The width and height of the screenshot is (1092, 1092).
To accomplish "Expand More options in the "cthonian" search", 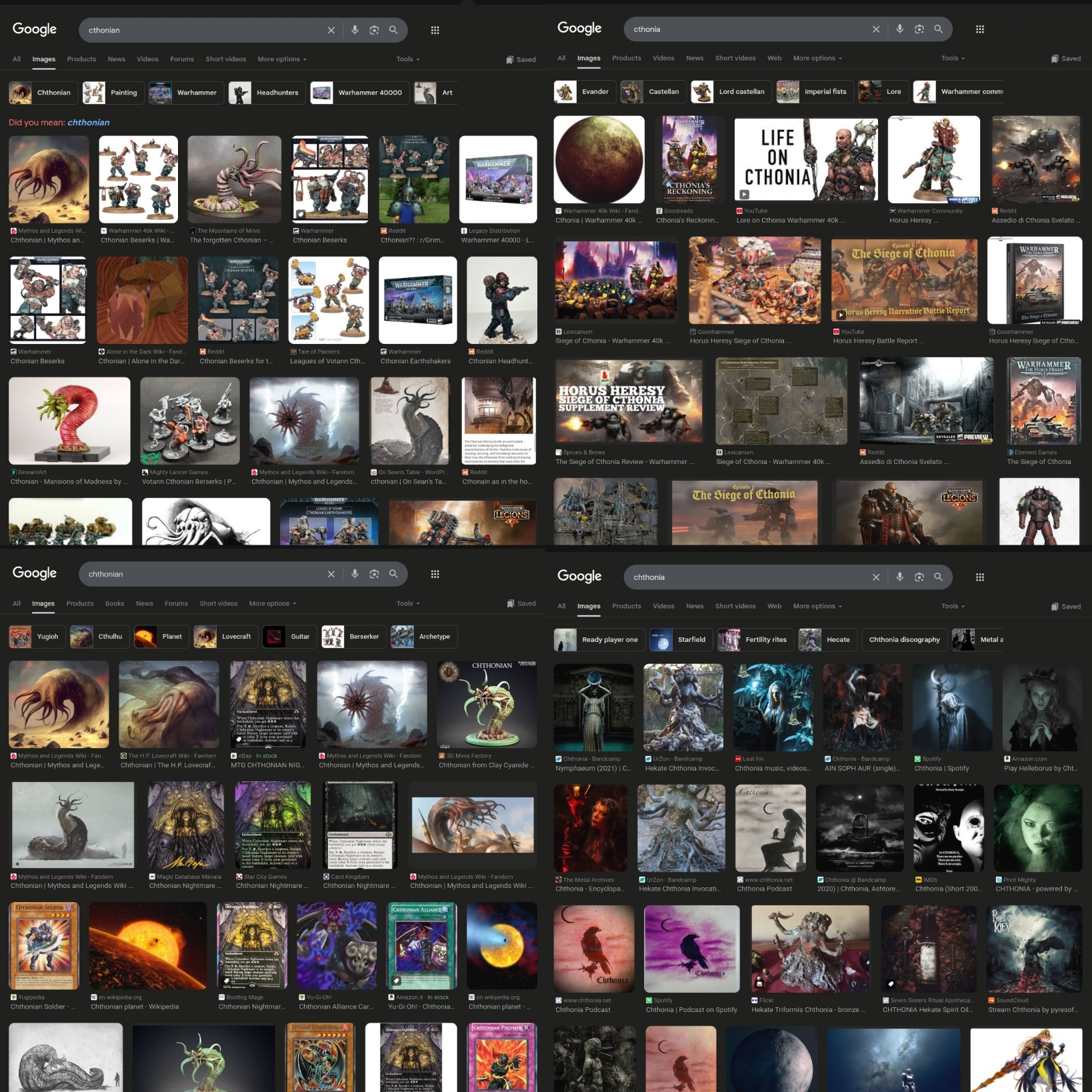I will [282, 59].
